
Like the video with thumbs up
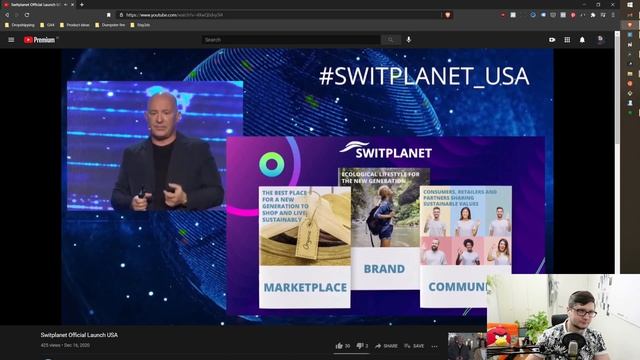click(343, 346)
